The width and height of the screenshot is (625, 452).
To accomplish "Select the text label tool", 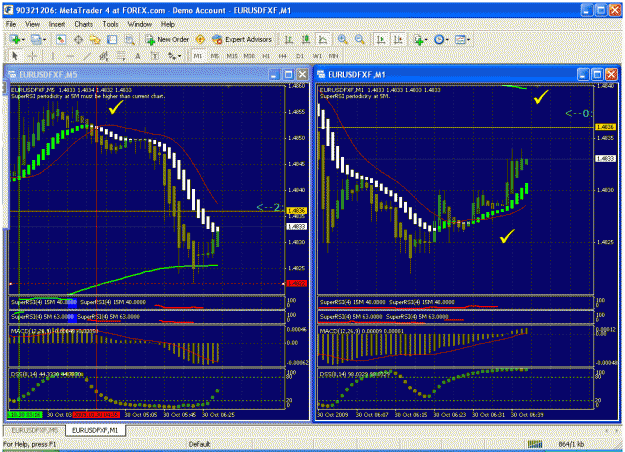I will coord(155,56).
